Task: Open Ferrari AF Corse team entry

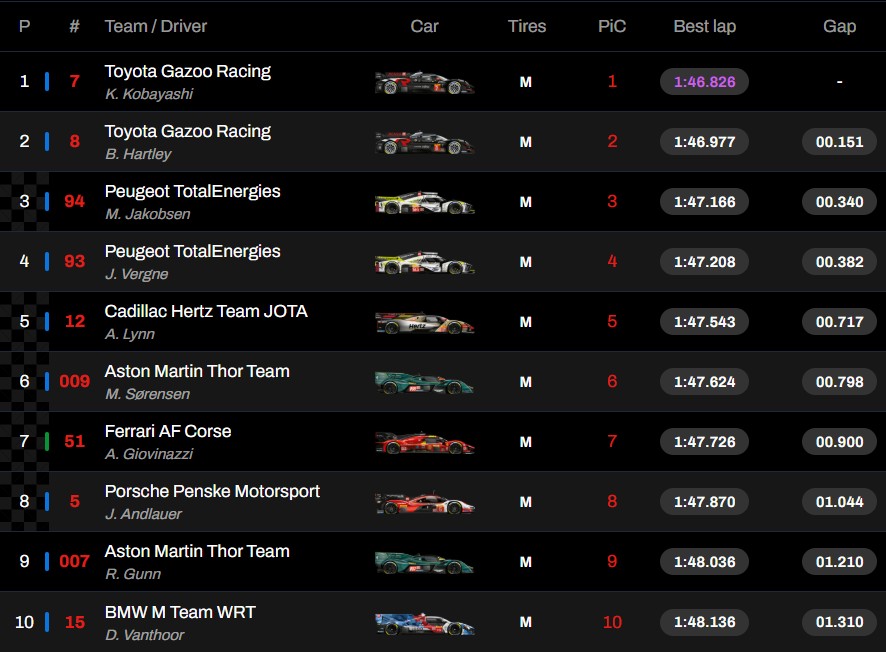Action: click(168, 431)
